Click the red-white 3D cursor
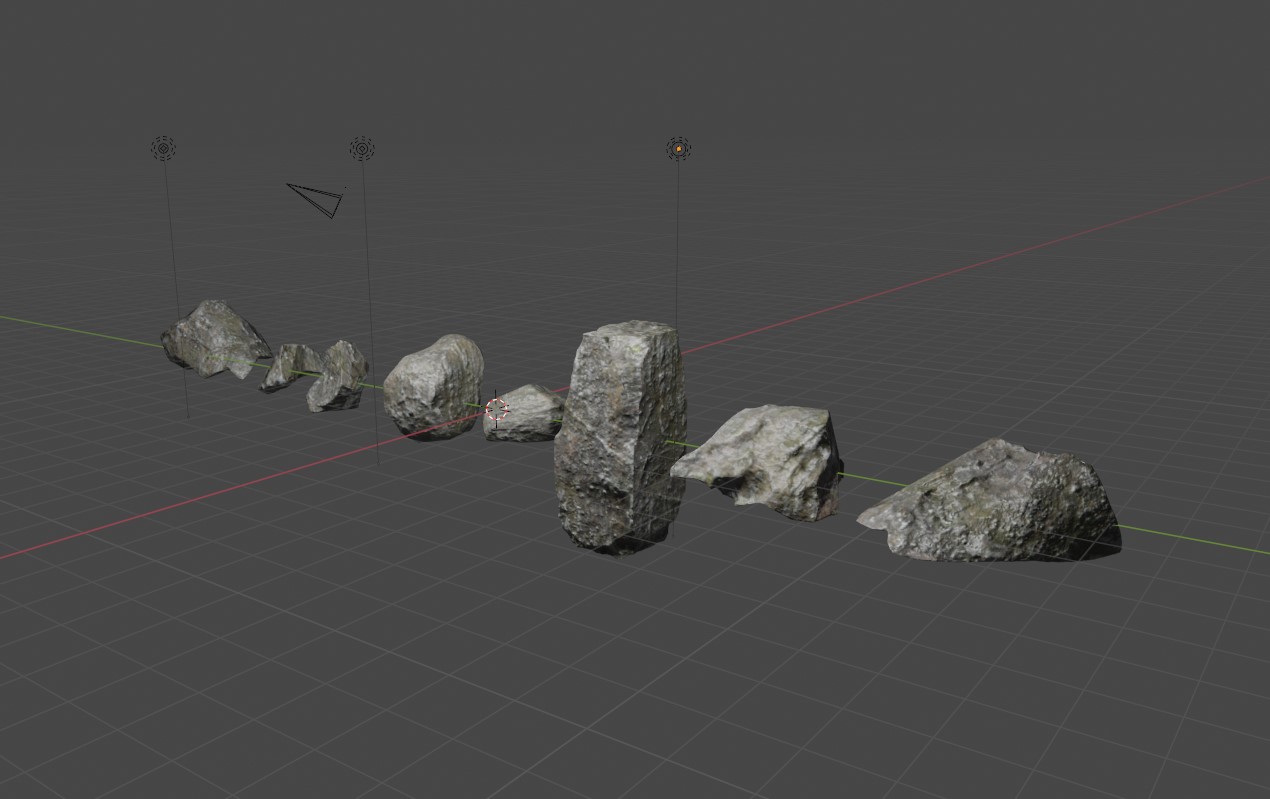This screenshot has width=1270, height=799. point(497,408)
